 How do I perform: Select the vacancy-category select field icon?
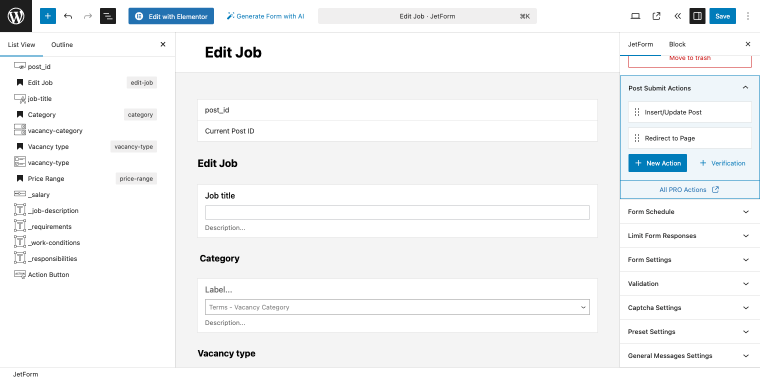tap(20, 130)
